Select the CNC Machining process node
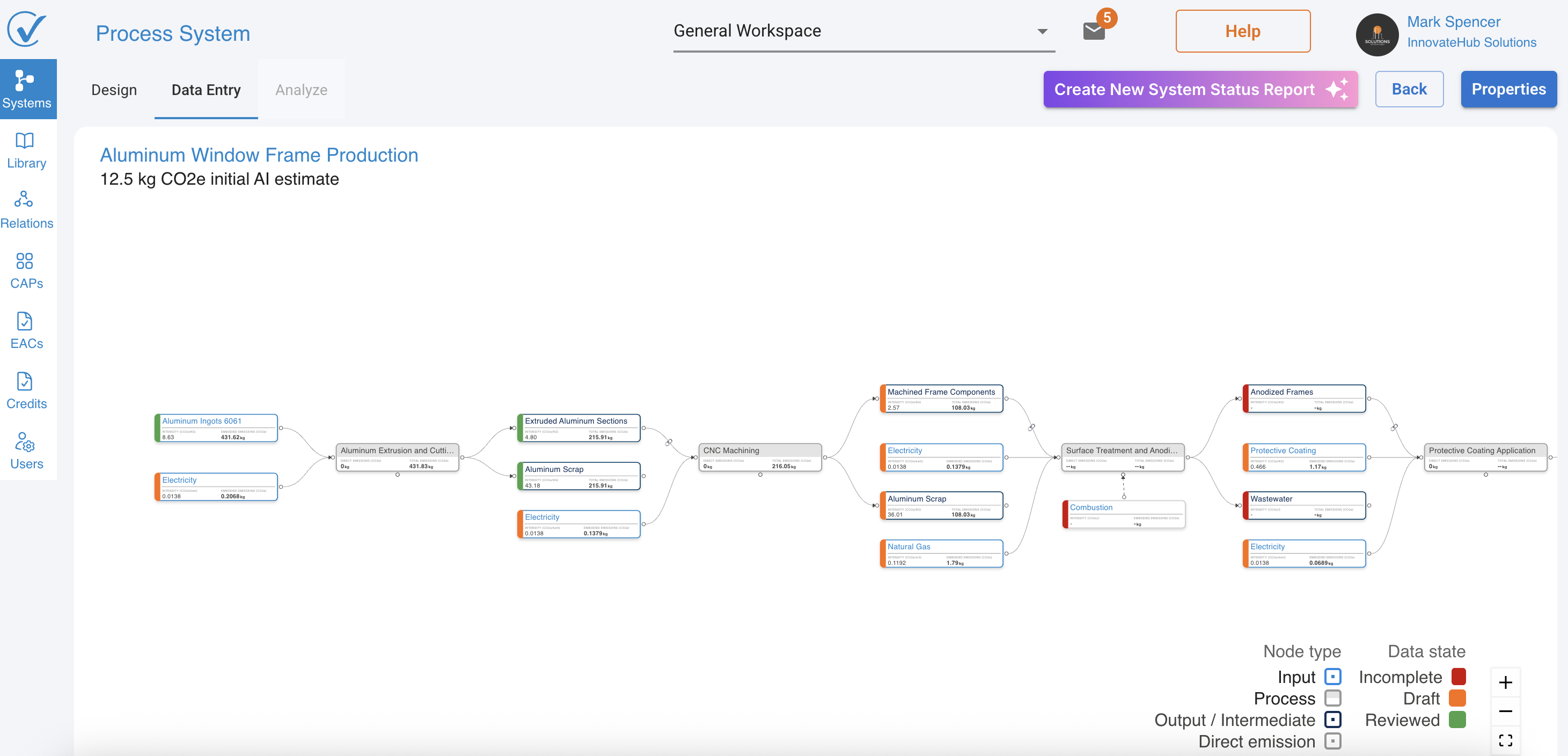 coord(760,457)
